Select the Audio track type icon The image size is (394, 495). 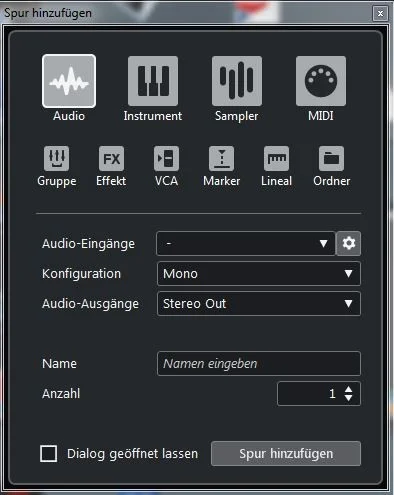click(69, 81)
